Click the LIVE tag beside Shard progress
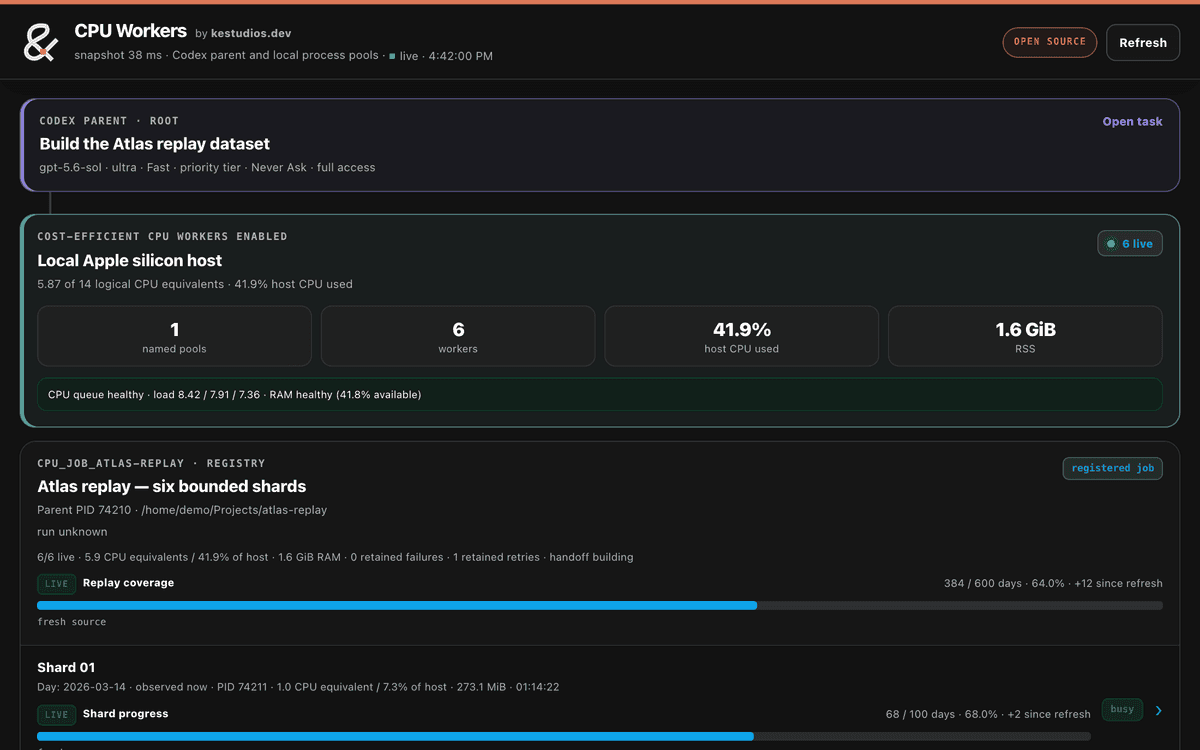The height and width of the screenshot is (750, 1200). click(x=56, y=715)
